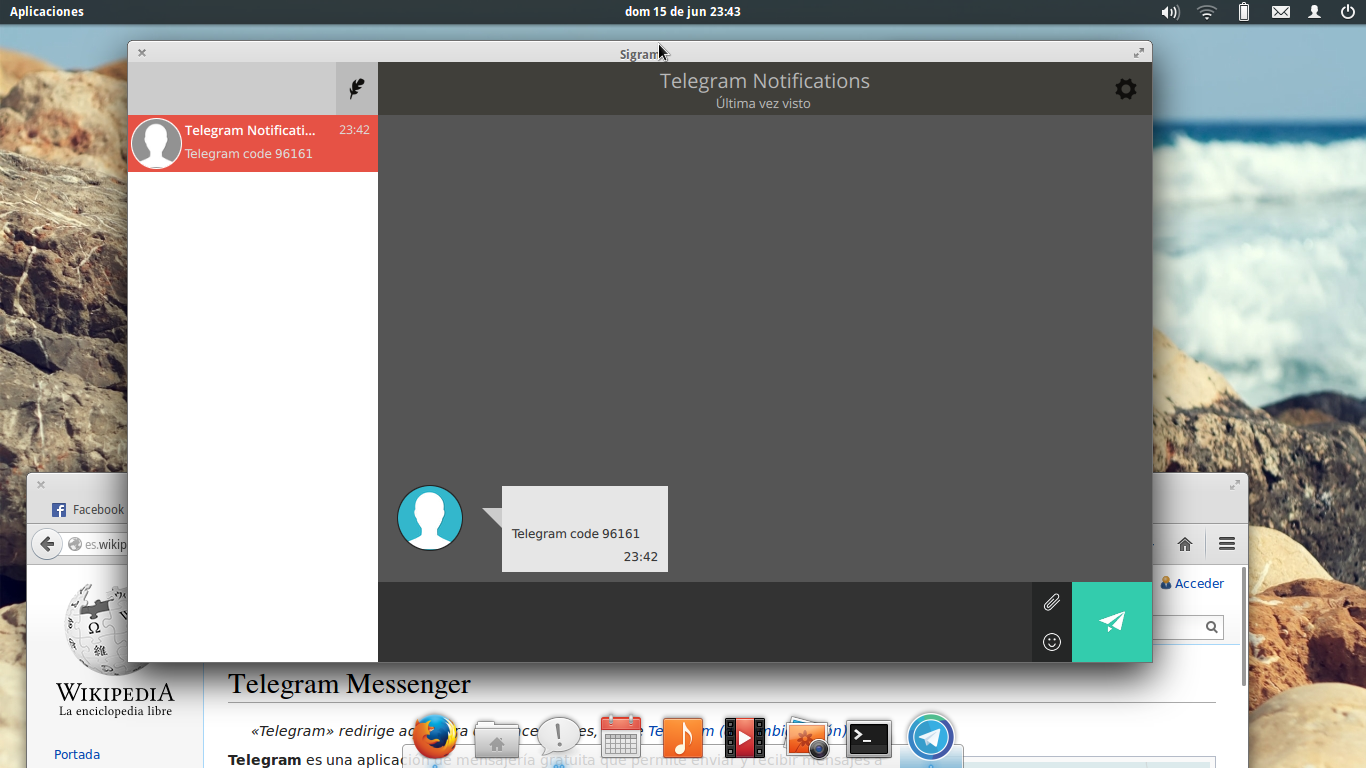Screen dimensions: 1366x768
Task: Open the Wi-Fi network indicator
Action: (x=1207, y=12)
